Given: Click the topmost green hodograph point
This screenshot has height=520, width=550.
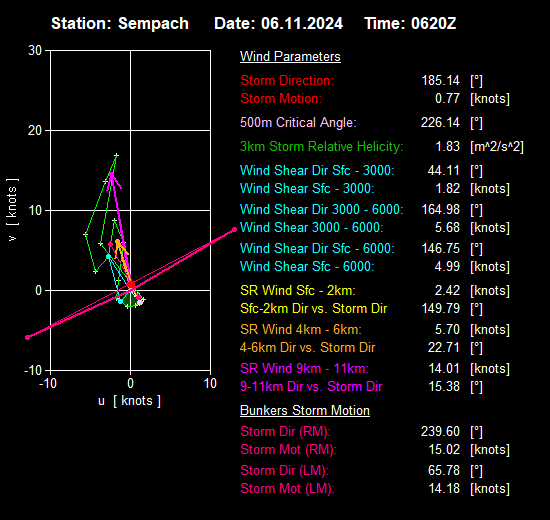Looking at the screenshot, I should tap(116, 155).
